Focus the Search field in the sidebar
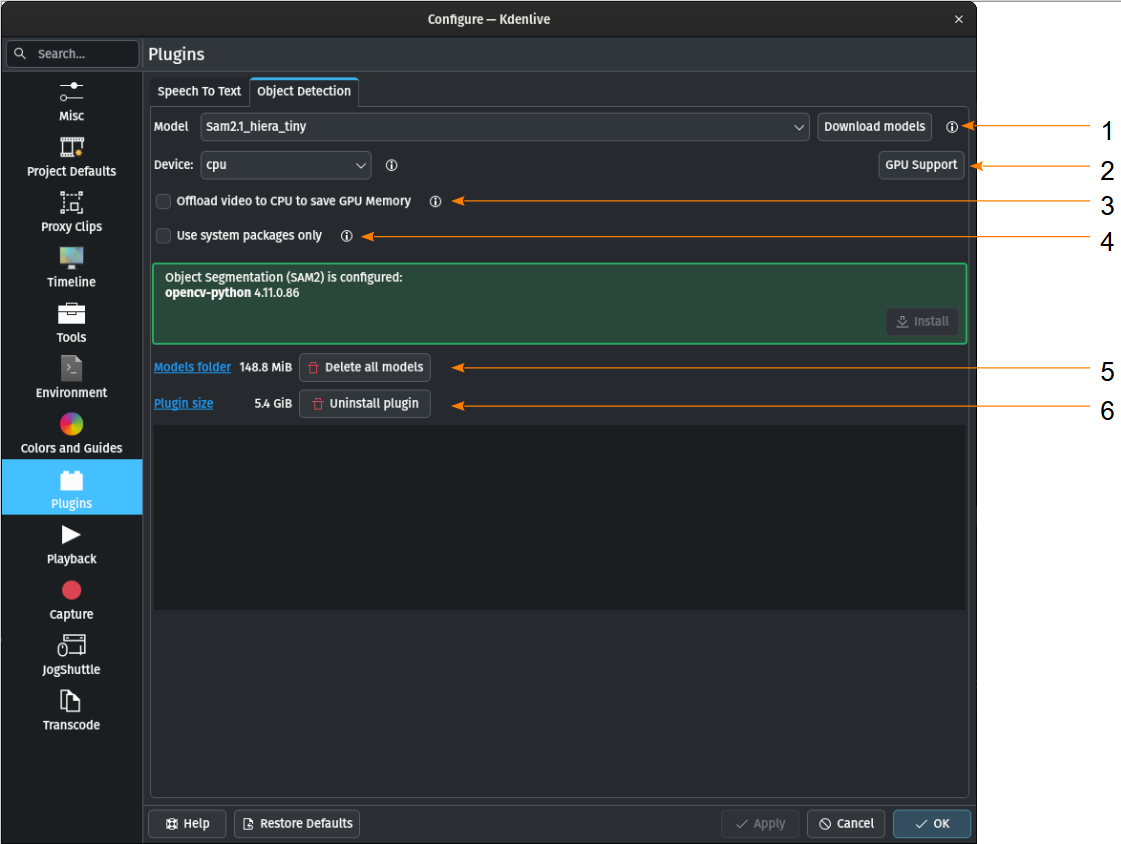Viewport: 1121px width, 844px height. pyautogui.click(x=72, y=54)
